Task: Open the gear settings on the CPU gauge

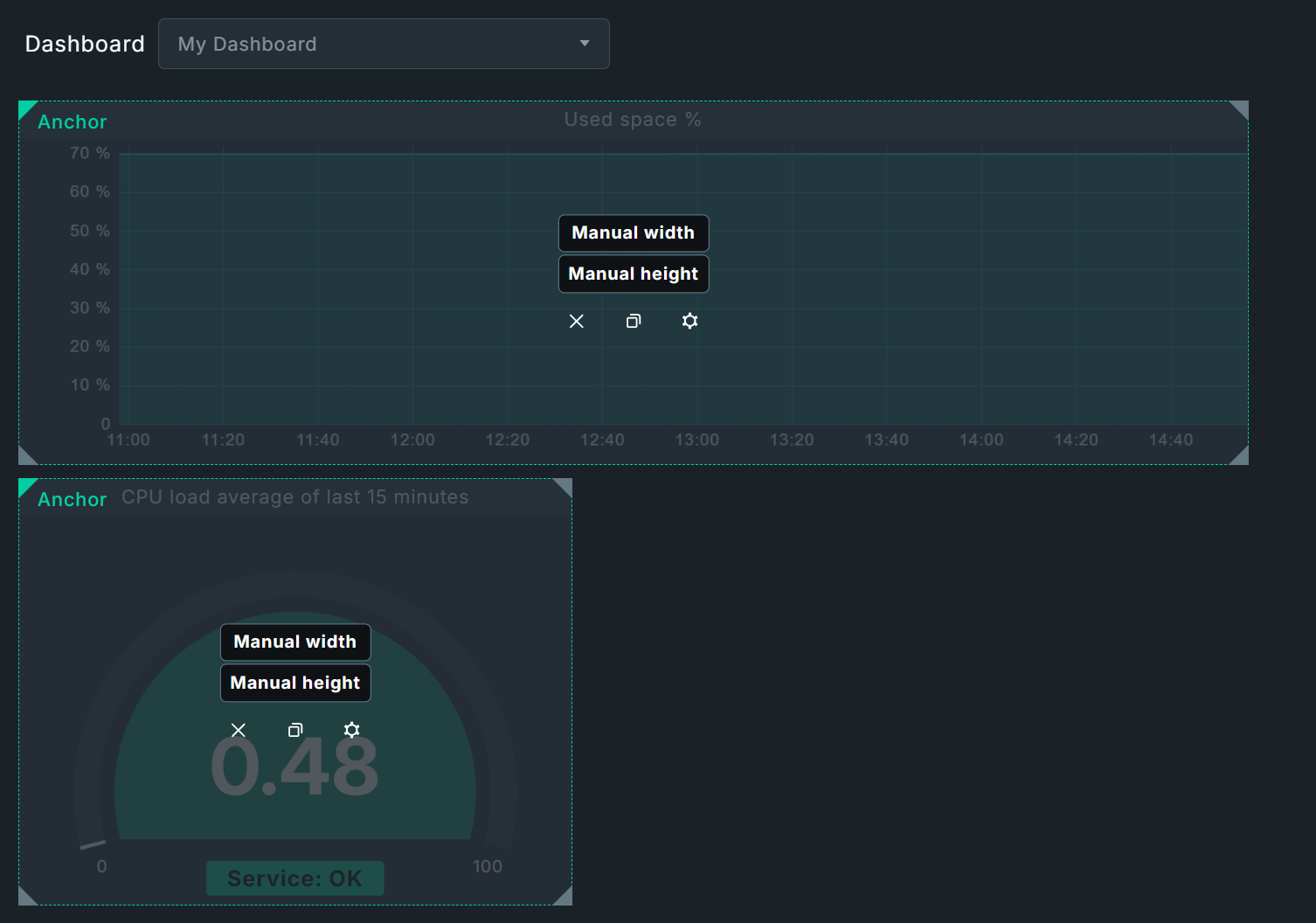Action: 351,730
